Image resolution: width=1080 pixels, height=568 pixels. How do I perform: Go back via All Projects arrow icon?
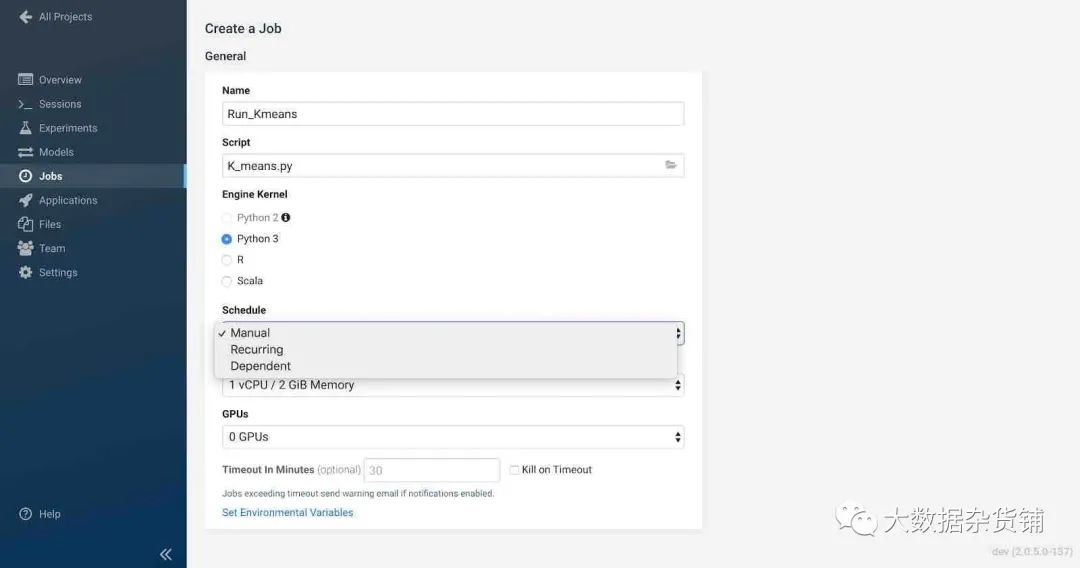click(25, 17)
